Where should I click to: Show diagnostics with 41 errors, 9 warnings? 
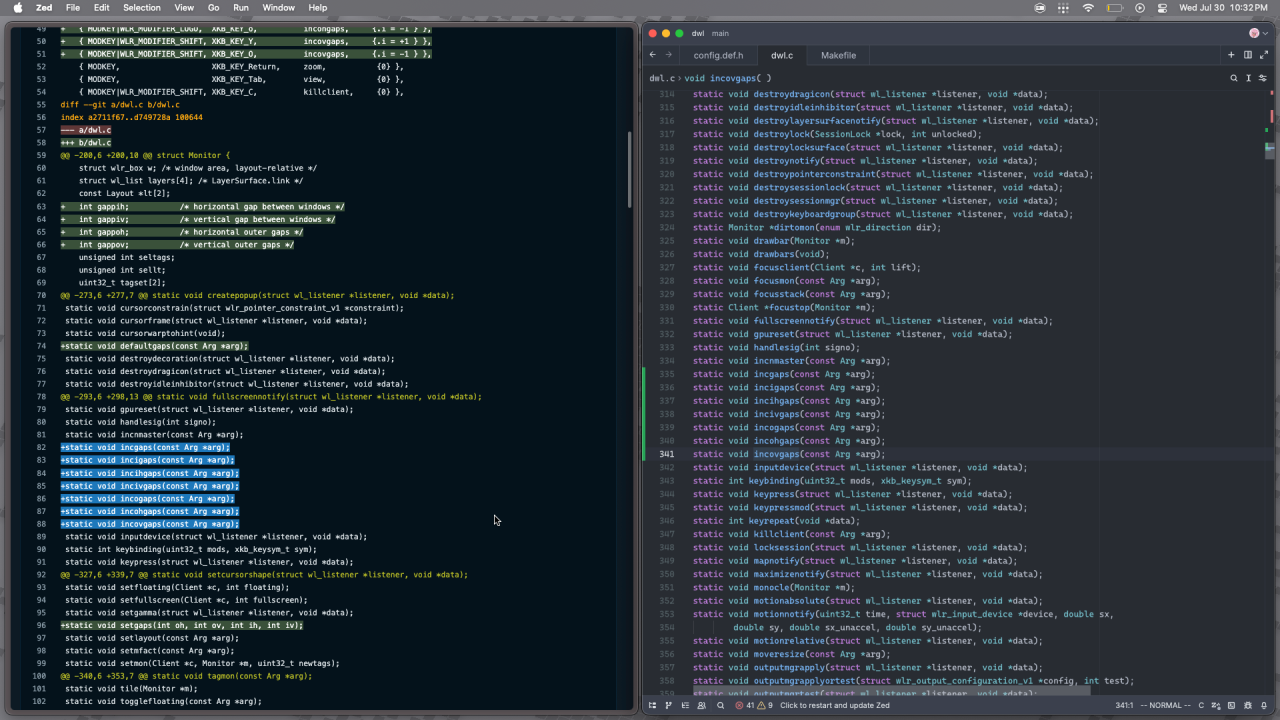pos(754,705)
